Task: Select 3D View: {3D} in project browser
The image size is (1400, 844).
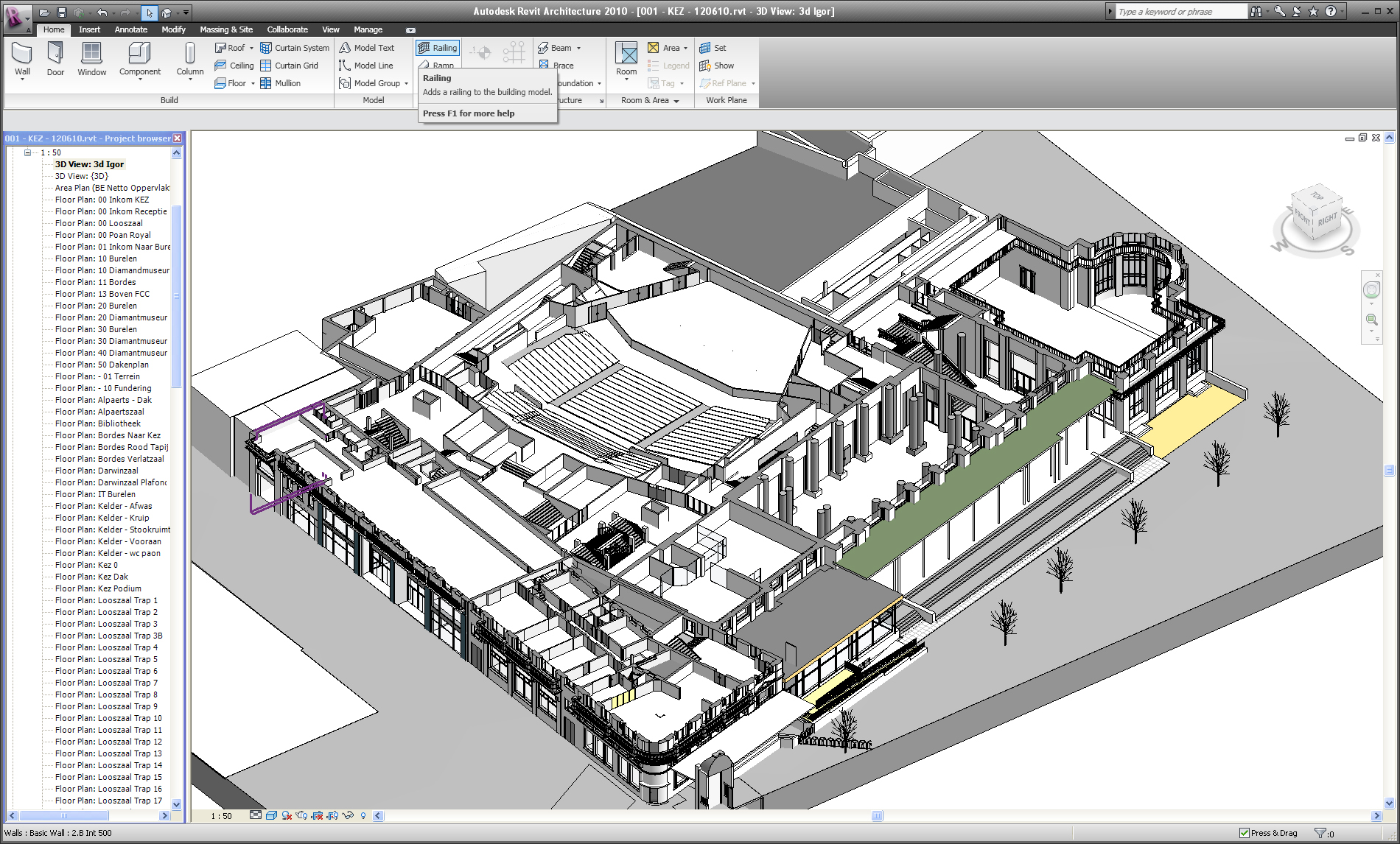Action: [81, 176]
